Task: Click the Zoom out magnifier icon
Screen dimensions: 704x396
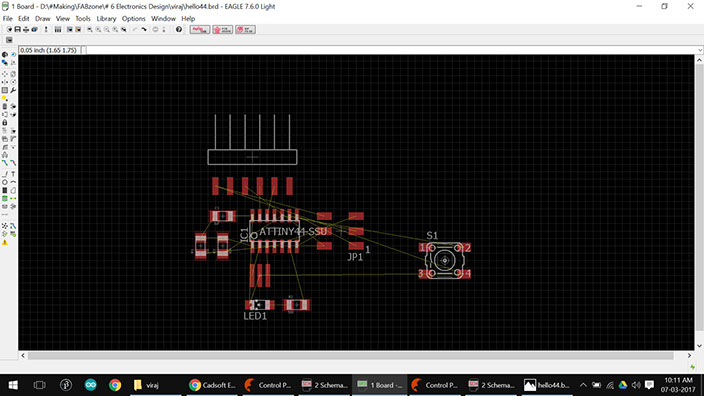Action: tap(107, 29)
